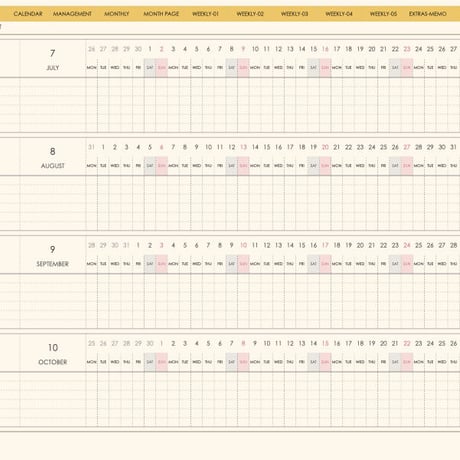Click the JULY month label
Image resolution: width=460 pixels, height=460 pixels.
(53, 68)
